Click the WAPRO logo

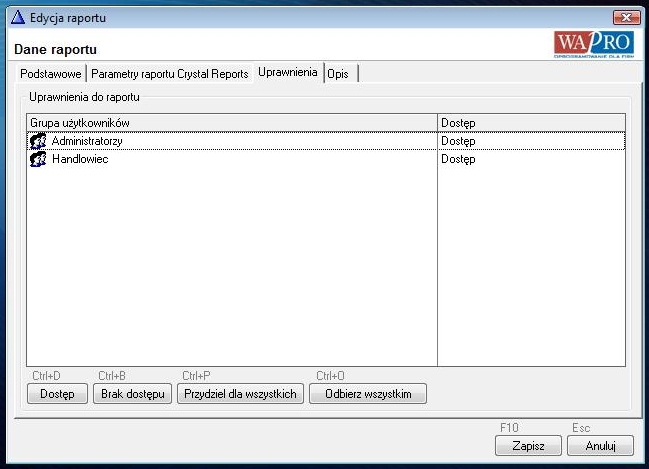point(594,45)
